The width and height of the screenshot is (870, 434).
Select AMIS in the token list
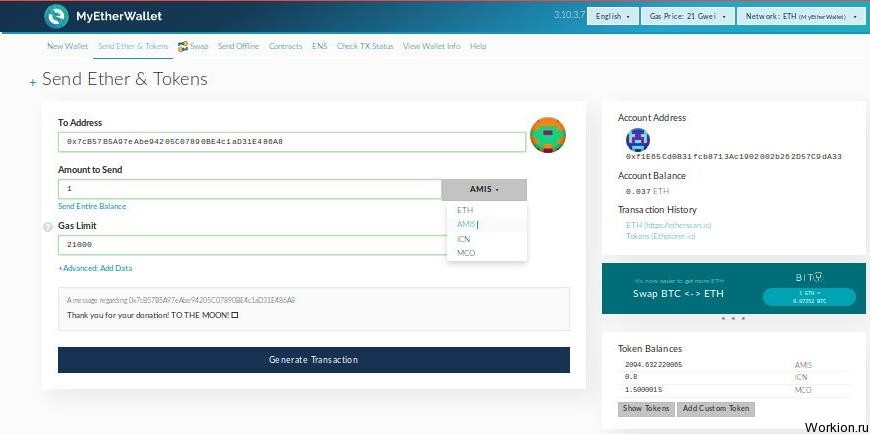(x=466, y=224)
